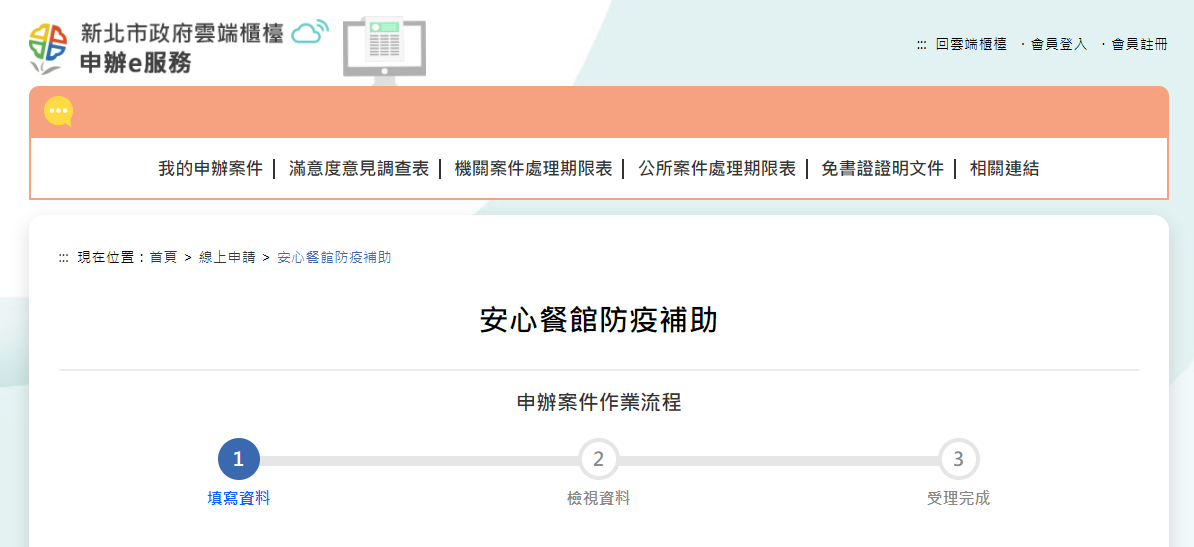
Task: Click 會員登入 link
Action: [x=1059, y=45]
